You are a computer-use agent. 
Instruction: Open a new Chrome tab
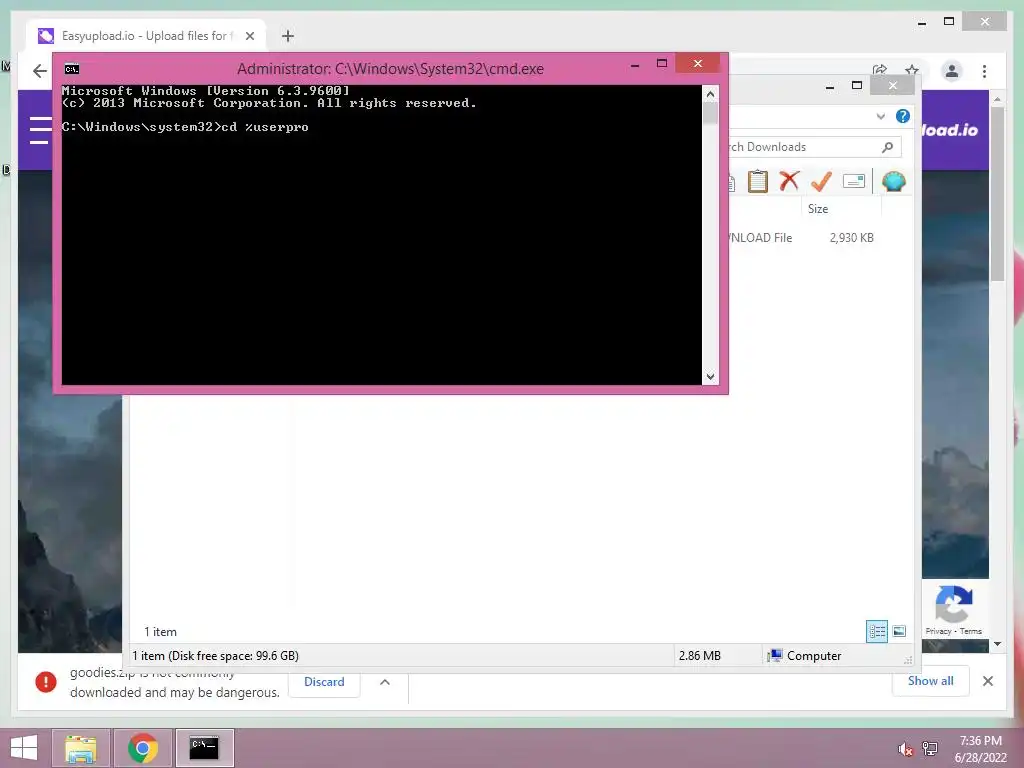[287, 36]
